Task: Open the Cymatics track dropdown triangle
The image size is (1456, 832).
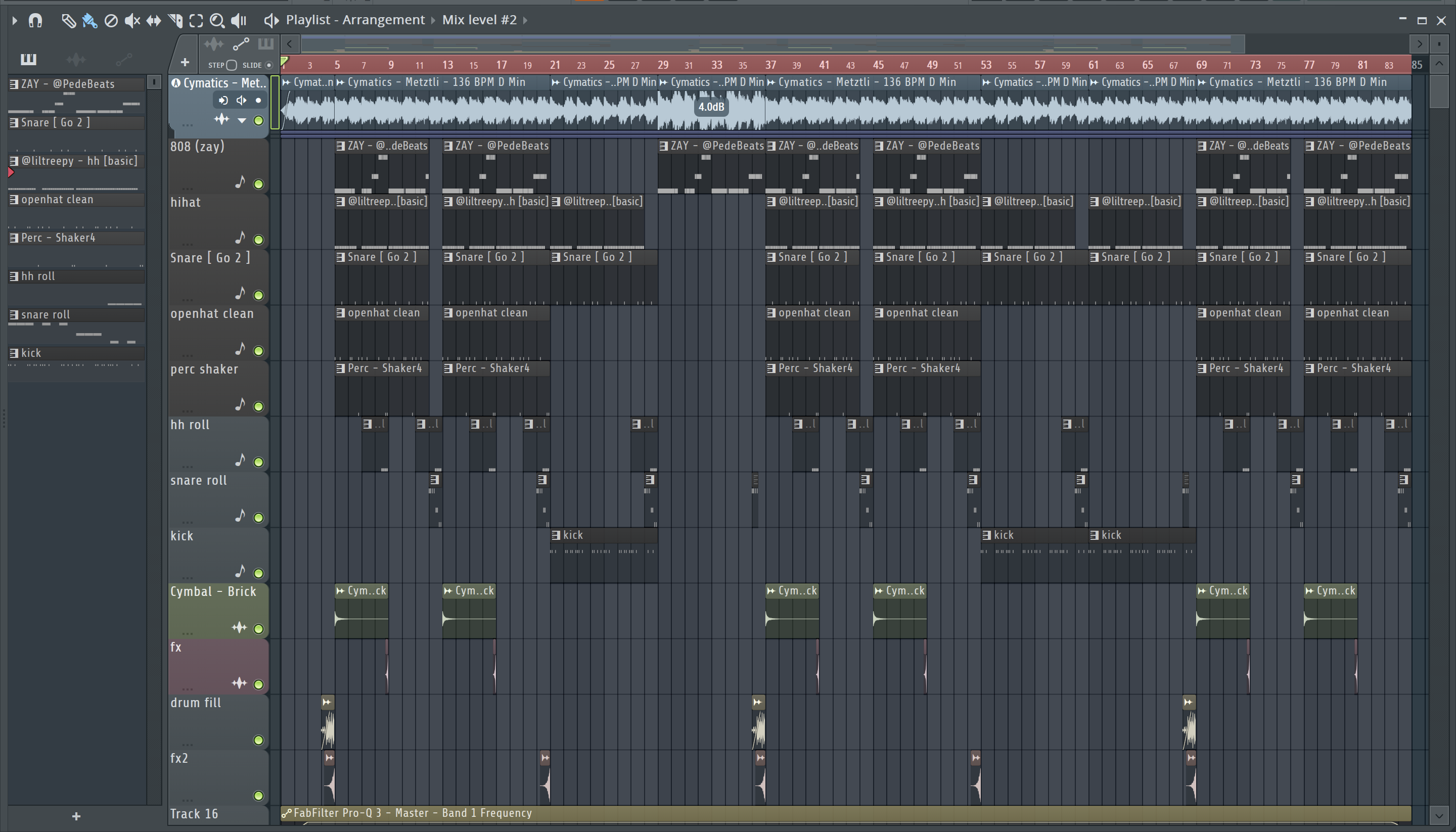Action: point(242,121)
